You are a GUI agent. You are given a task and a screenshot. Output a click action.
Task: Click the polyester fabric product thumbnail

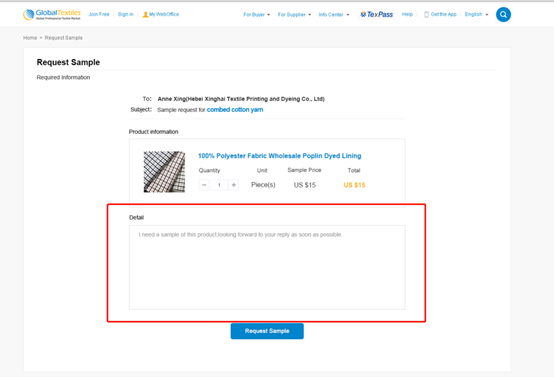(164, 172)
